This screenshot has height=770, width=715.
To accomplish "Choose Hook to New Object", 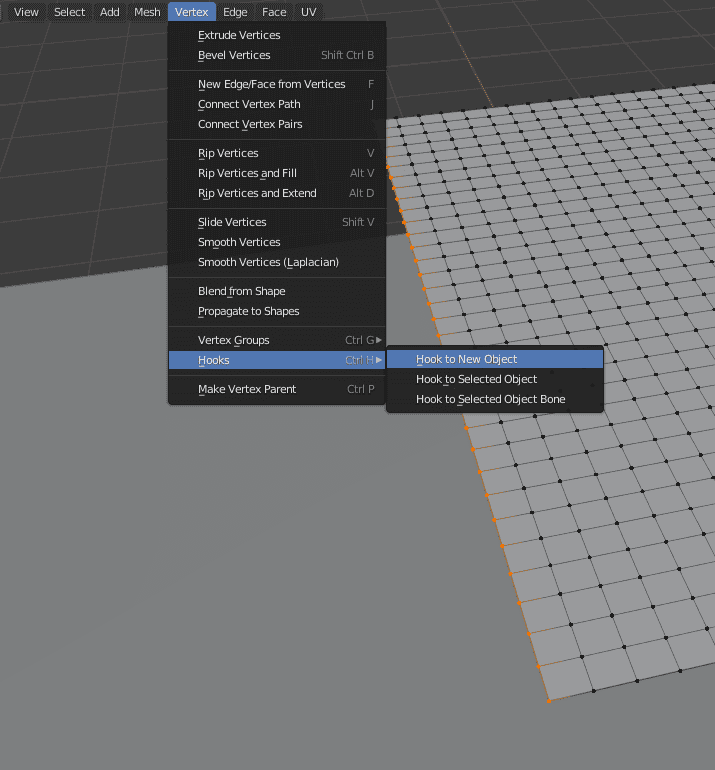I will click(x=466, y=359).
